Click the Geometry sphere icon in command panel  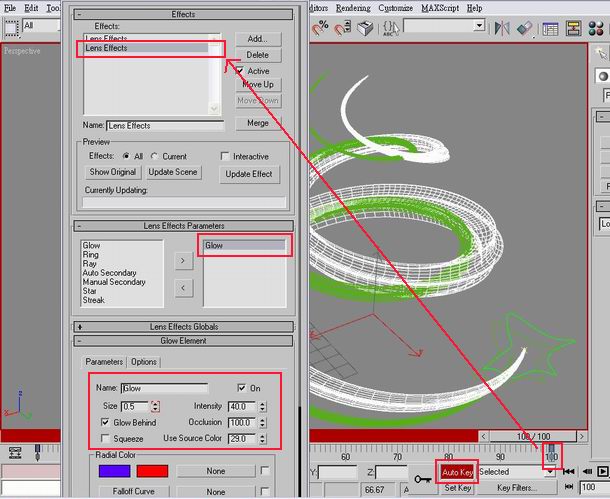[603, 76]
